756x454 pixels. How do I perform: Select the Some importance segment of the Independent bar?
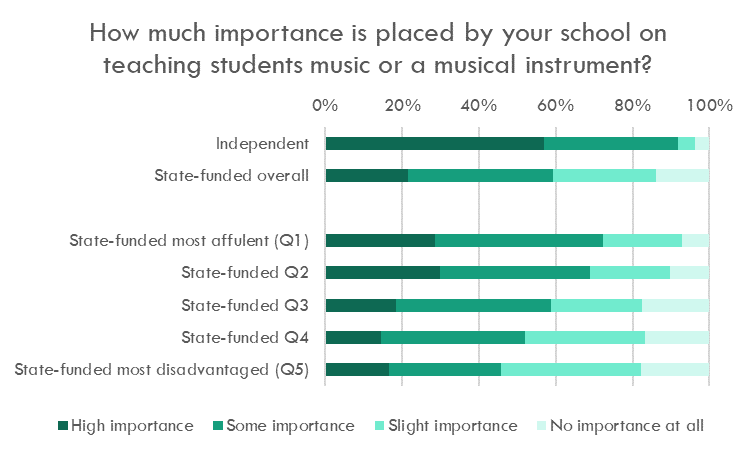click(x=611, y=143)
